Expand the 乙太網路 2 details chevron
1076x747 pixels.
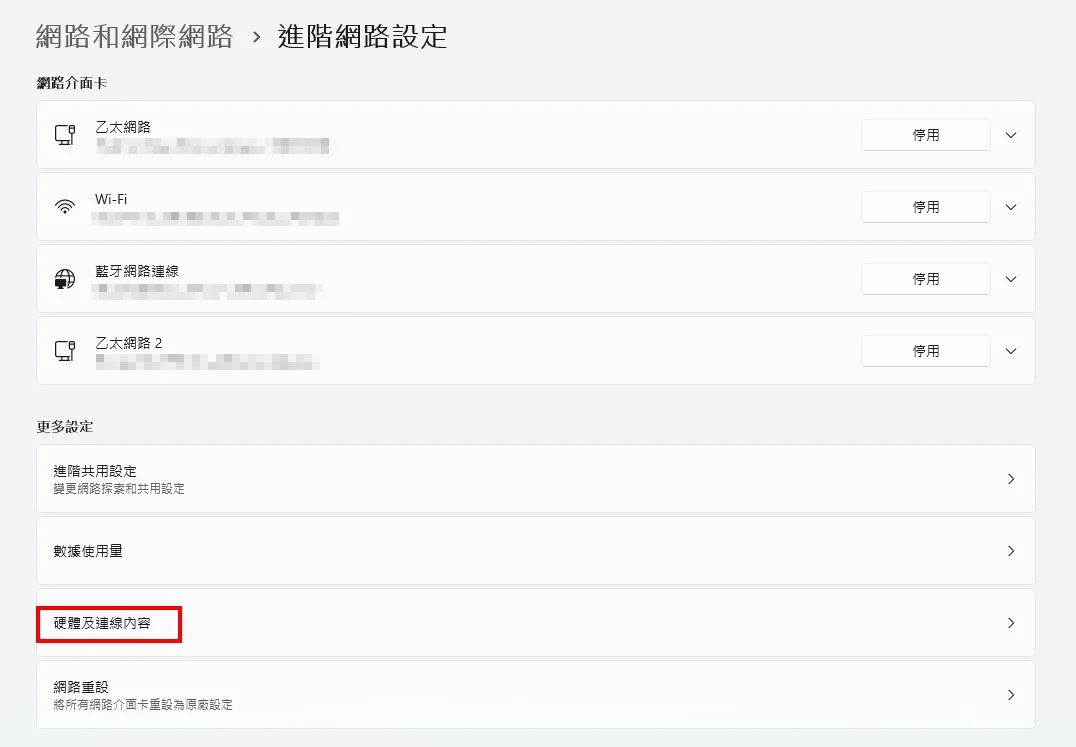1011,351
